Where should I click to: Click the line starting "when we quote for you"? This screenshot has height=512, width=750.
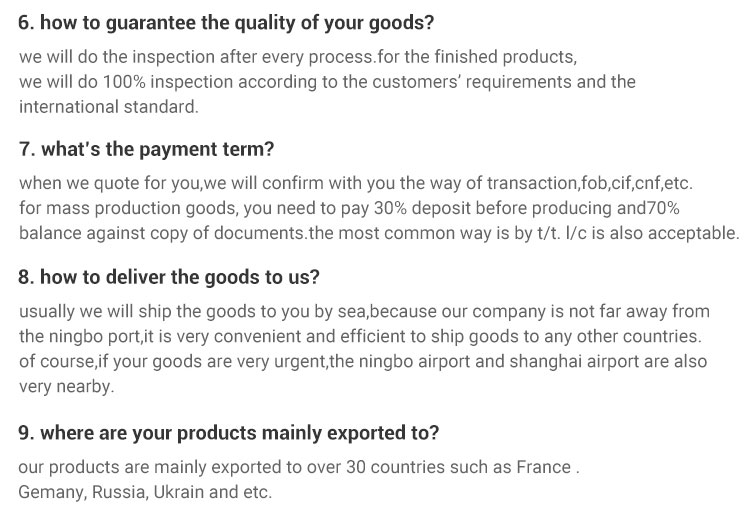(355, 185)
